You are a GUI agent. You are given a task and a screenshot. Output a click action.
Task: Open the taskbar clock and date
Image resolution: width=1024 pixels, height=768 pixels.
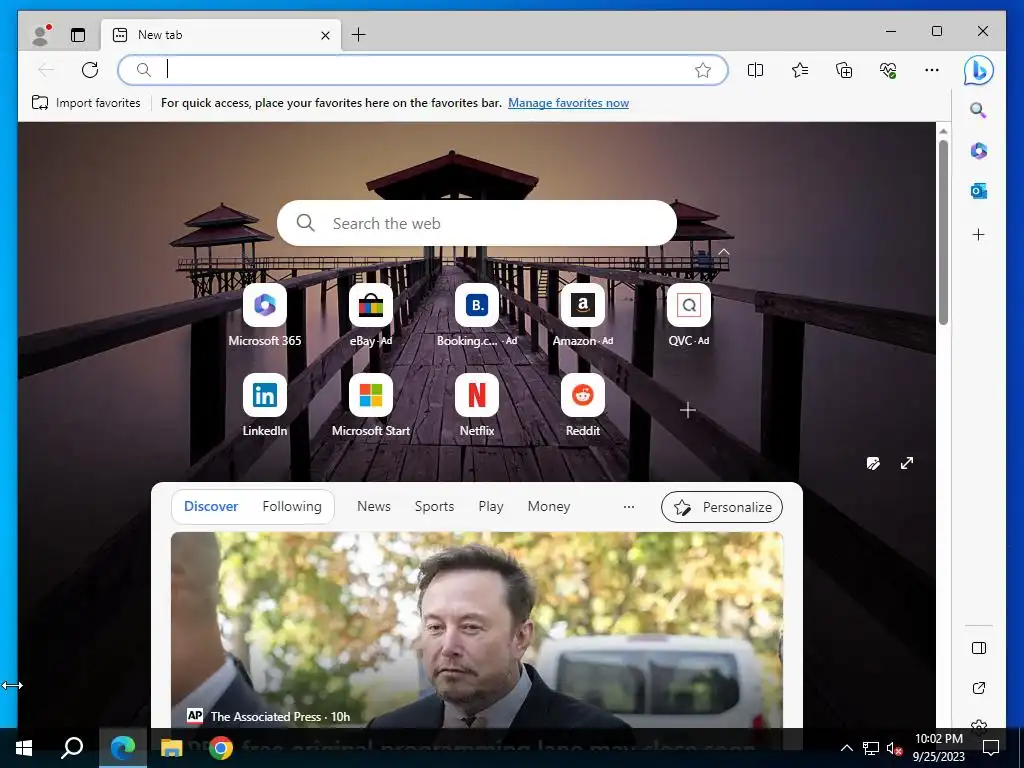click(x=938, y=748)
